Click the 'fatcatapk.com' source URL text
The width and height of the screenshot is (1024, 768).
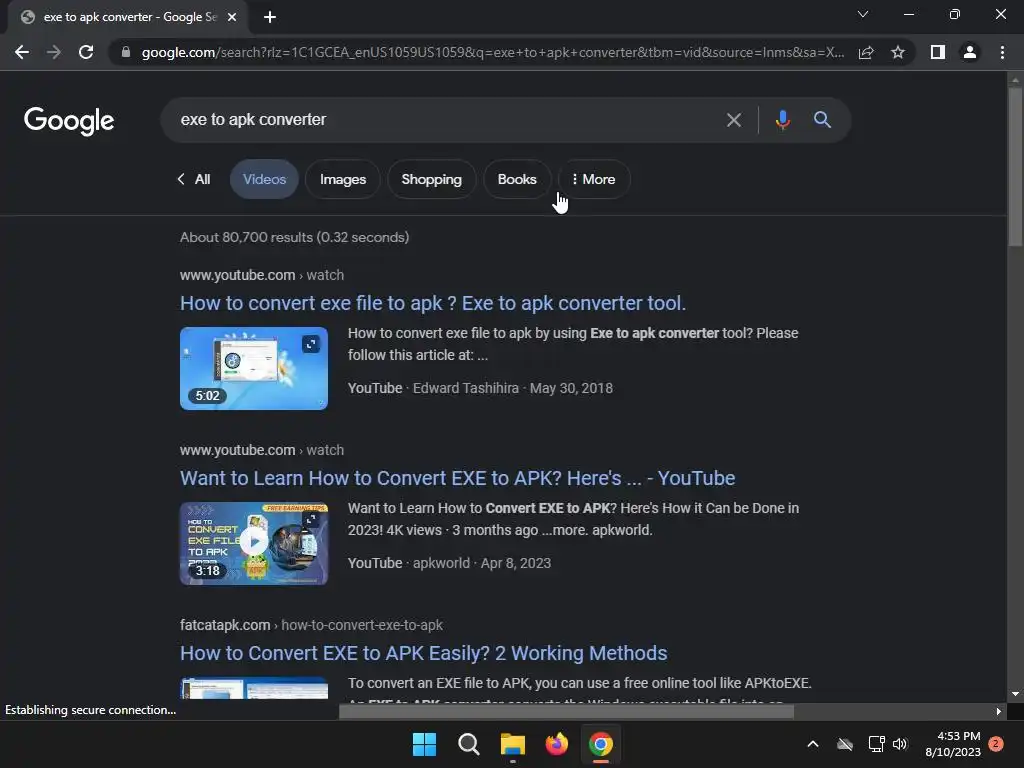coord(225,625)
